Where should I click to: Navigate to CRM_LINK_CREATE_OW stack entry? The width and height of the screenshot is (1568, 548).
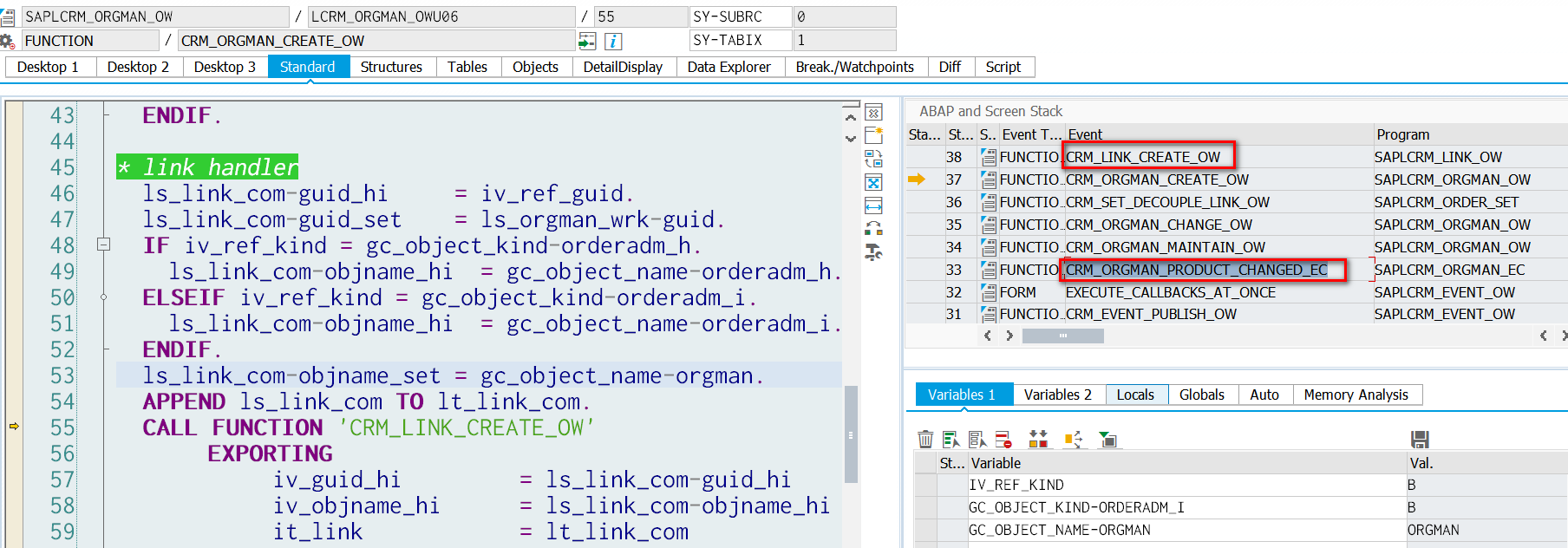coord(1143,157)
